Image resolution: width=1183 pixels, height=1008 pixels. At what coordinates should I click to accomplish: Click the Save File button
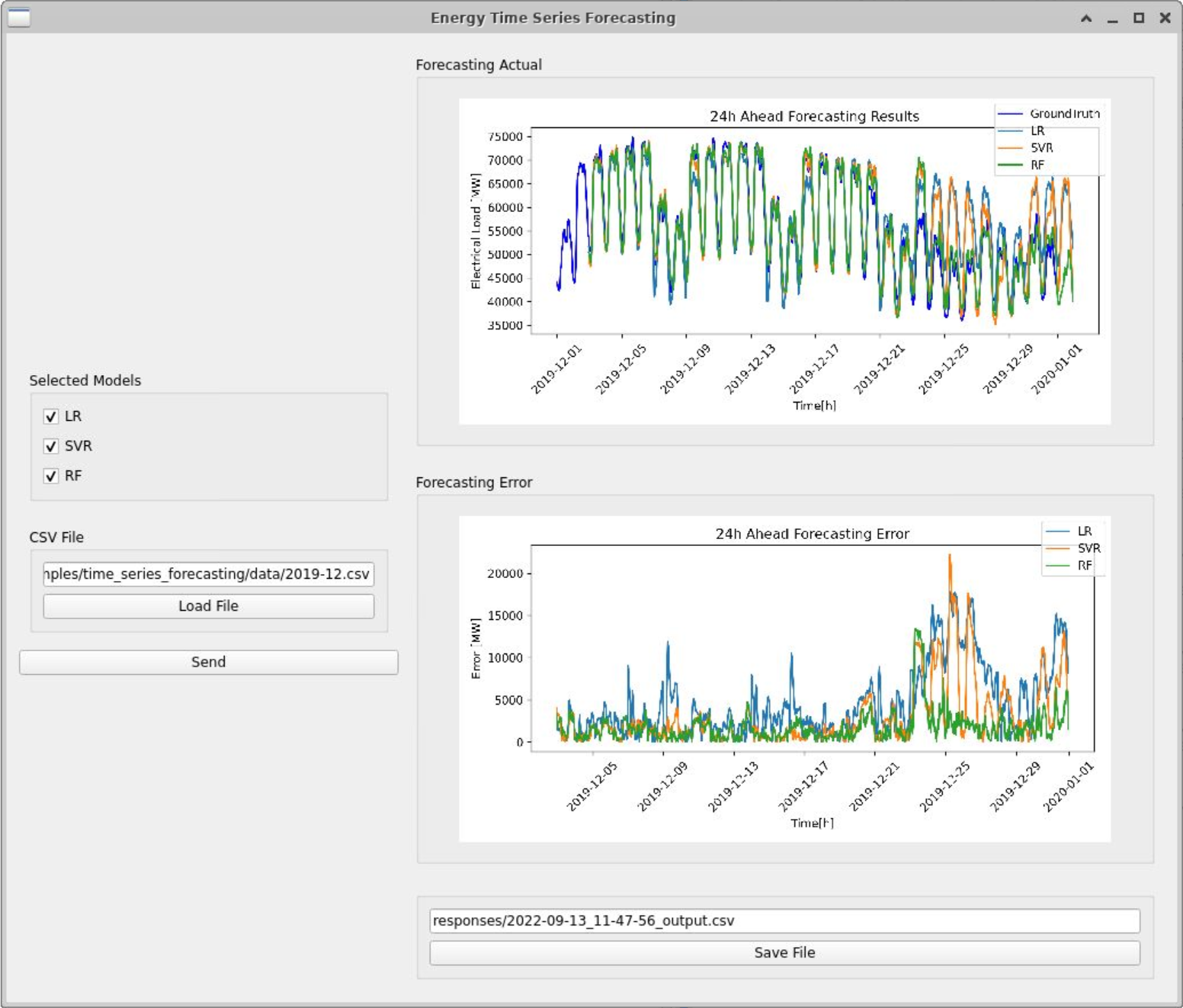(784, 952)
